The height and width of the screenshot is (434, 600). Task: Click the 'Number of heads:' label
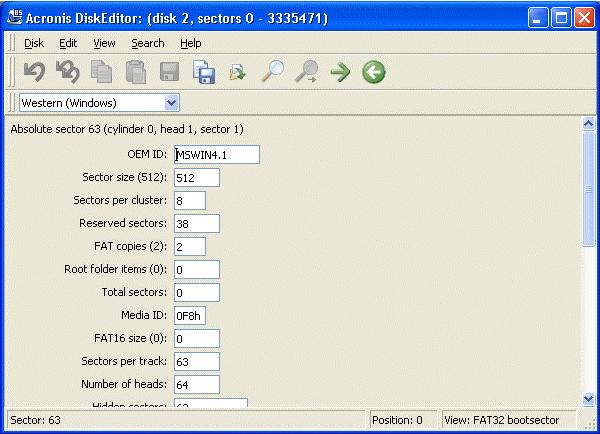[124, 384]
